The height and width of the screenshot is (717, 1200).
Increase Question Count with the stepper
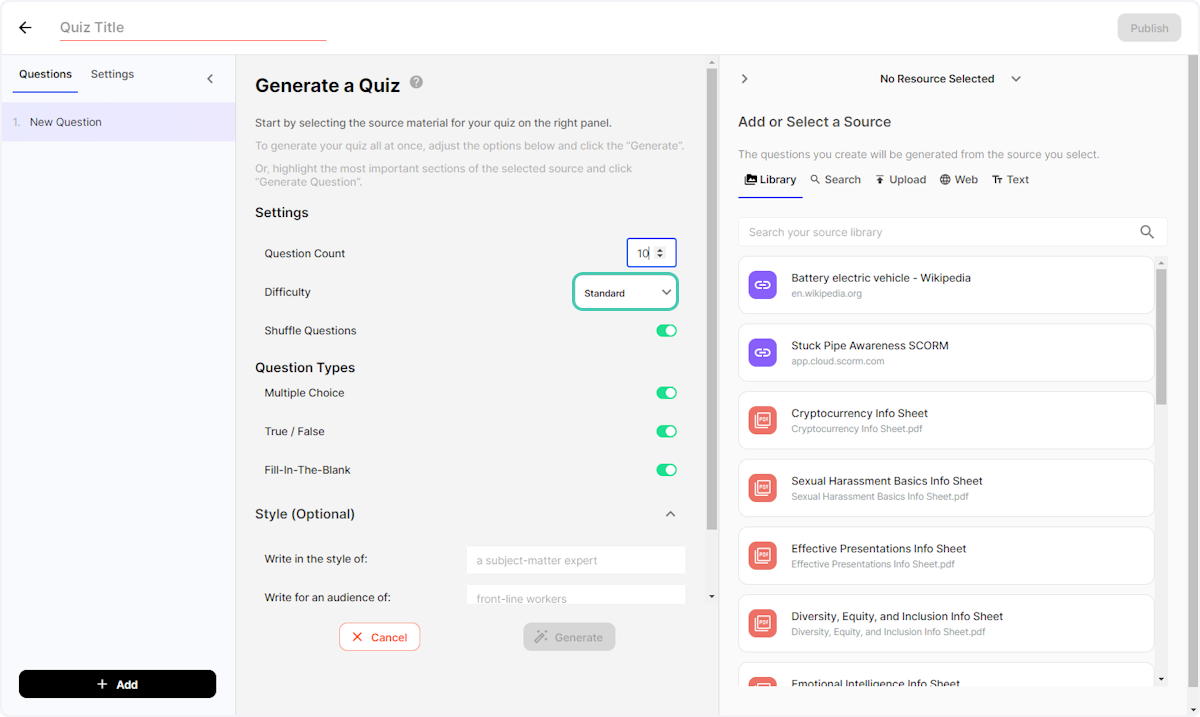point(662,249)
